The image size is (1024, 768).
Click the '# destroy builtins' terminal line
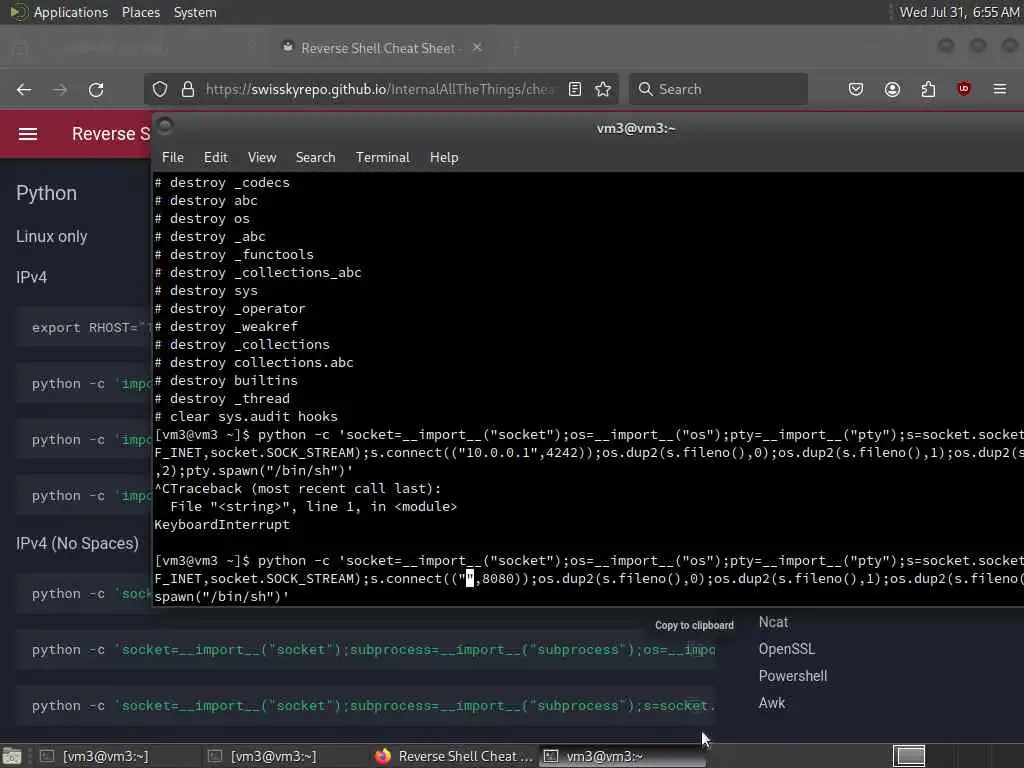226,381
